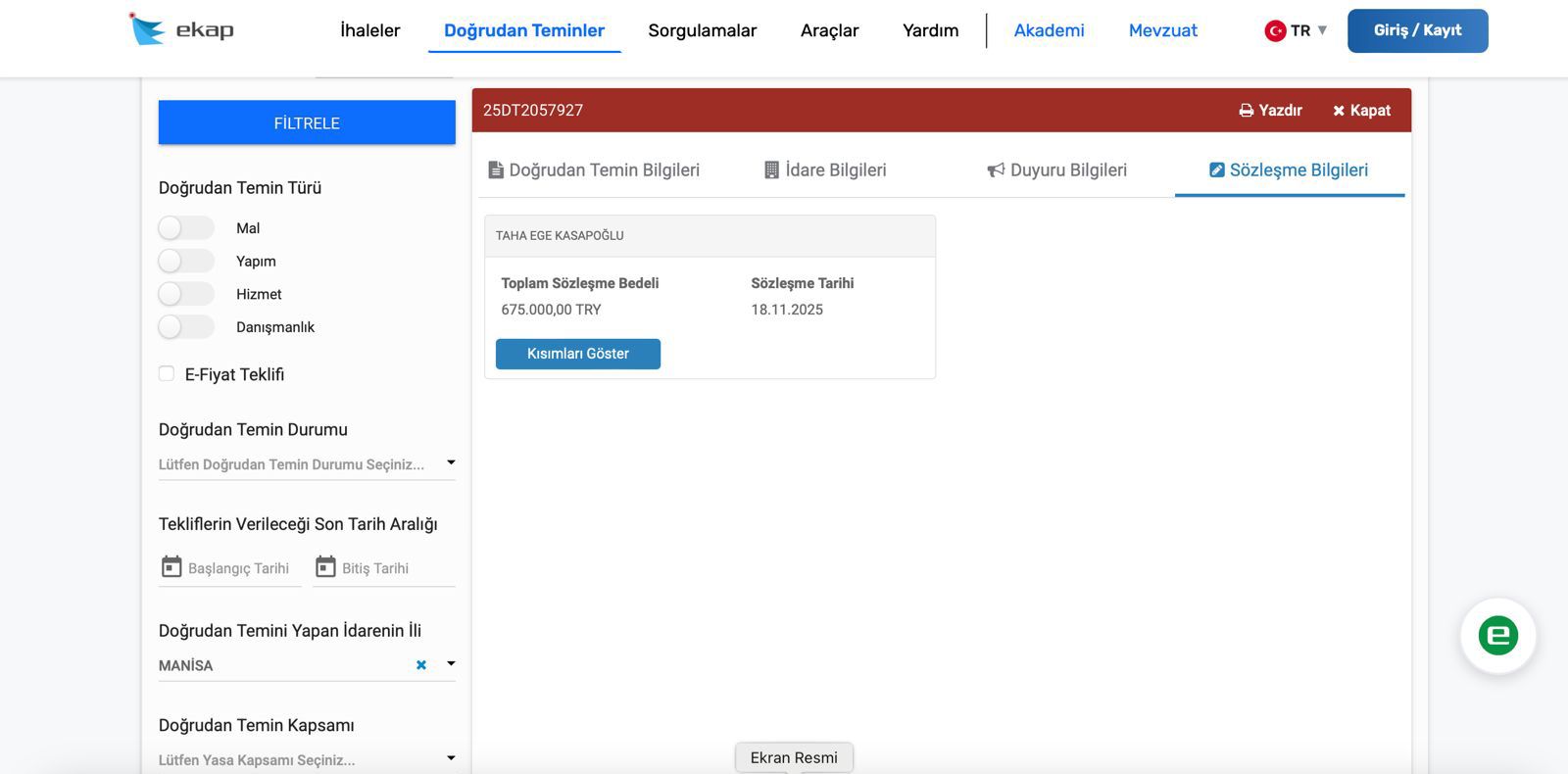Screen dimensions: 1568x774
Task: Clear the MANİSA province selection
Action: coord(421,665)
